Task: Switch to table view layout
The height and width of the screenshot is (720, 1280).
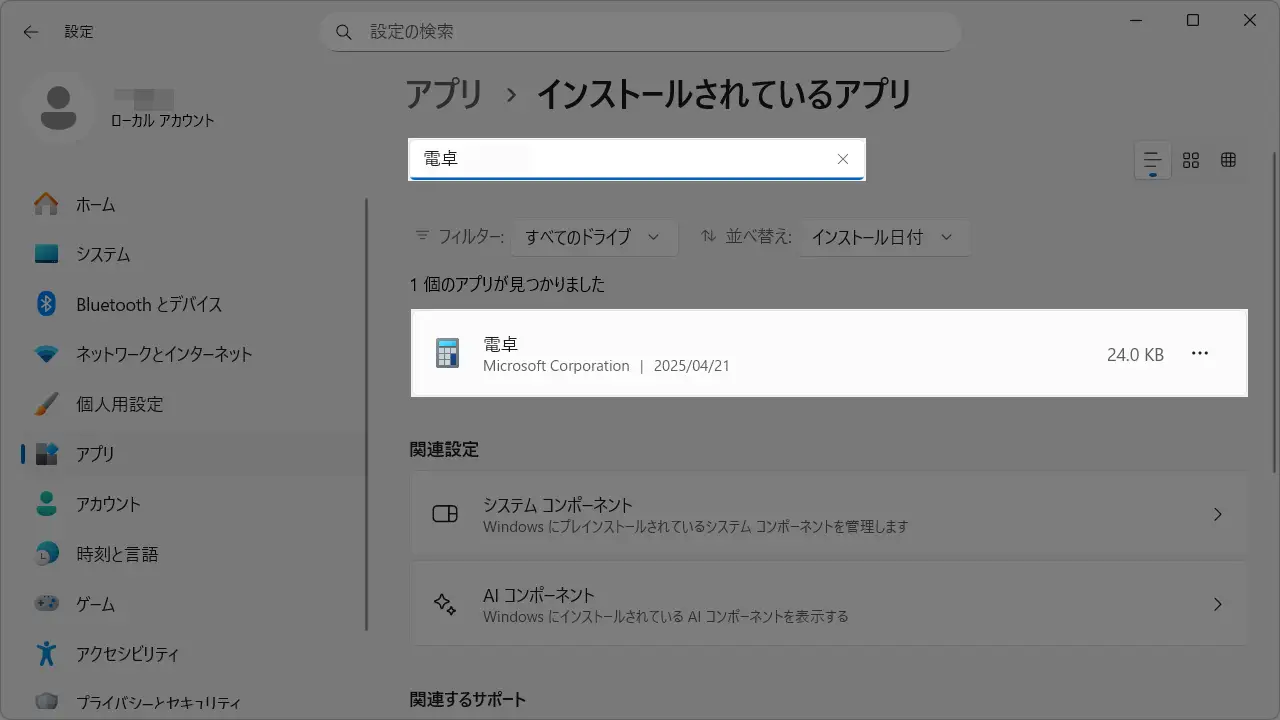Action: 1229,160
